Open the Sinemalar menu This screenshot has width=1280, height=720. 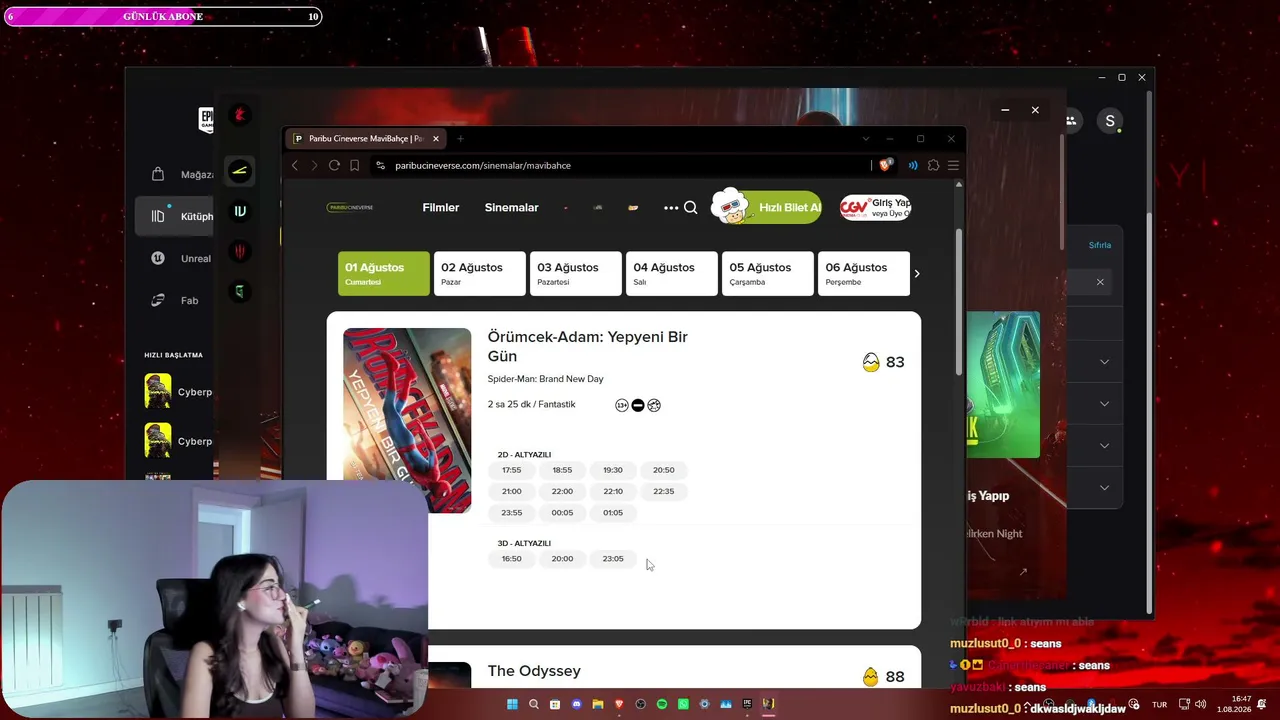click(512, 208)
